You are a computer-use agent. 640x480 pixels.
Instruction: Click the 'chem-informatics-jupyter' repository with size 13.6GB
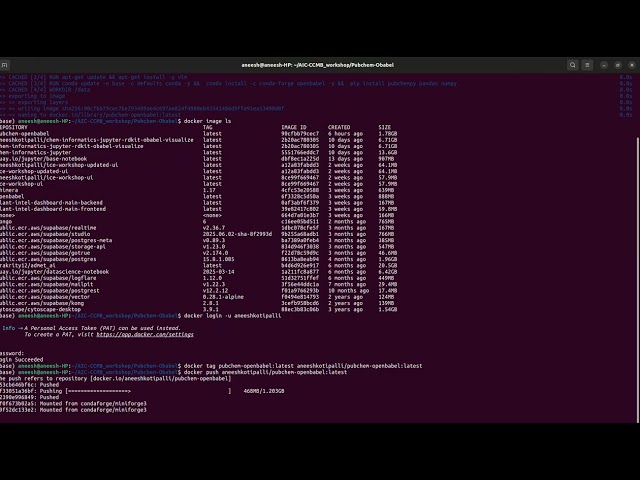pos(36,152)
